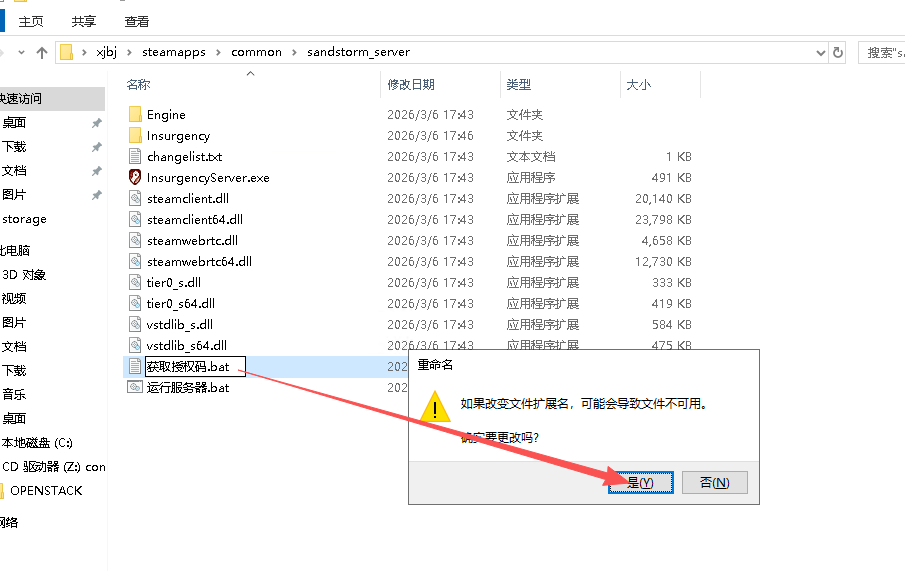
Task: Open the 查看 ribbon tab
Action: [x=137, y=21]
